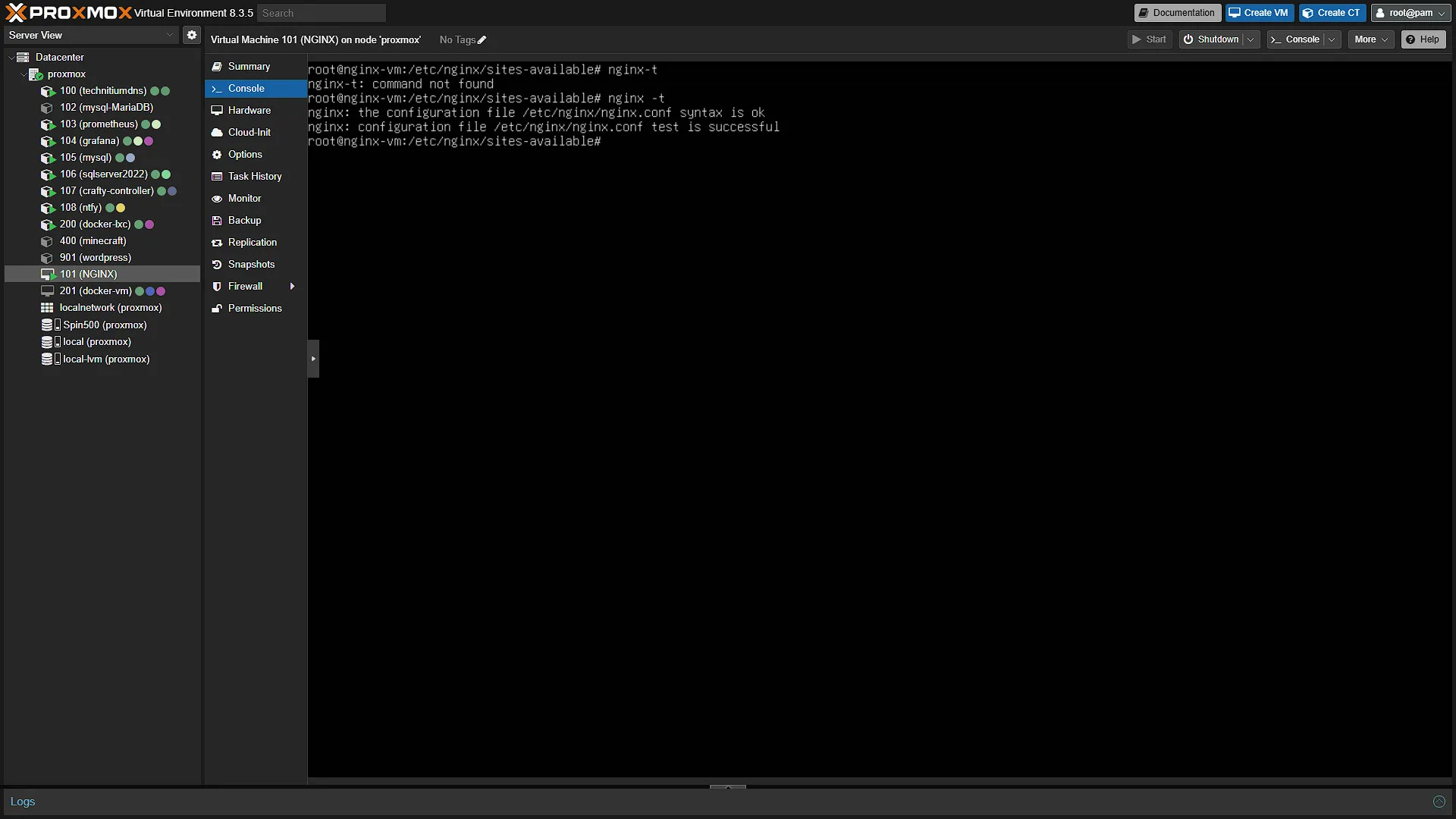
Task: Click the Snapshots history icon
Action: tap(217, 265)
